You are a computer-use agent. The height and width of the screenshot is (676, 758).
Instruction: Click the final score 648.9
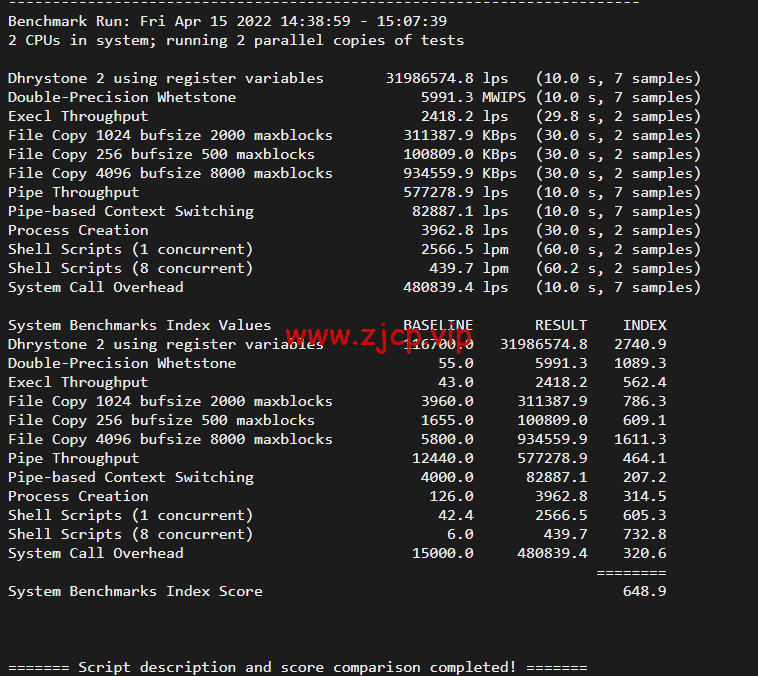(x=644, y=591)
